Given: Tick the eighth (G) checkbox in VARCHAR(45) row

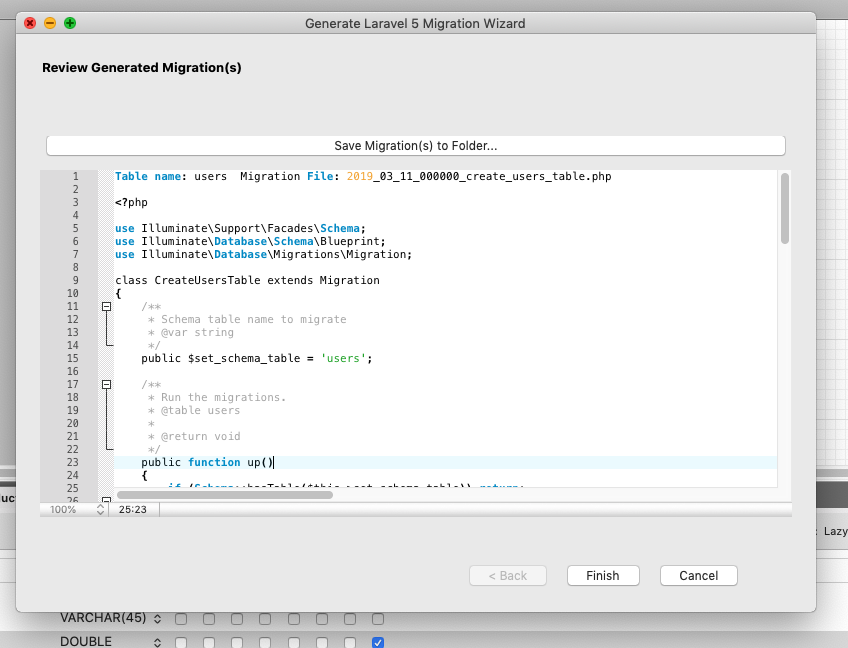Looking at the screenshot, I should coord(378,618).
